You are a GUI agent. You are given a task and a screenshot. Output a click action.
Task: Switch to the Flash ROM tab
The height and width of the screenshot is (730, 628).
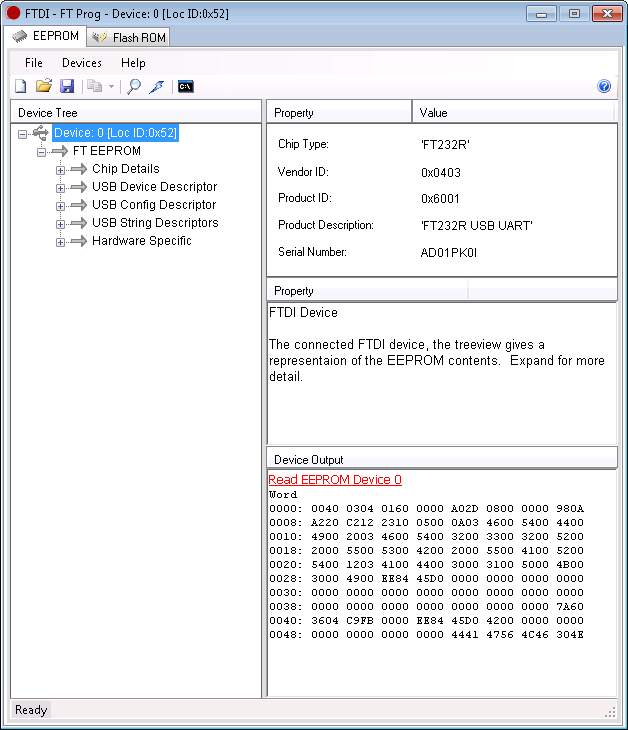[x=129, y=37]
